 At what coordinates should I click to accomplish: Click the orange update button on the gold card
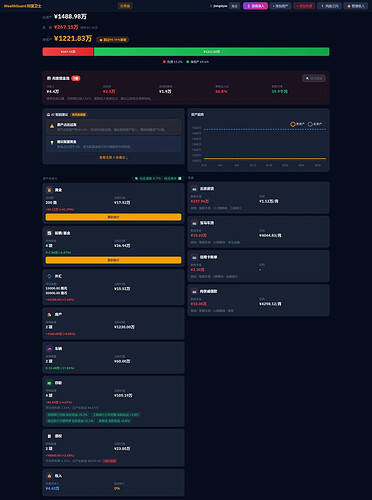point(113,217)
